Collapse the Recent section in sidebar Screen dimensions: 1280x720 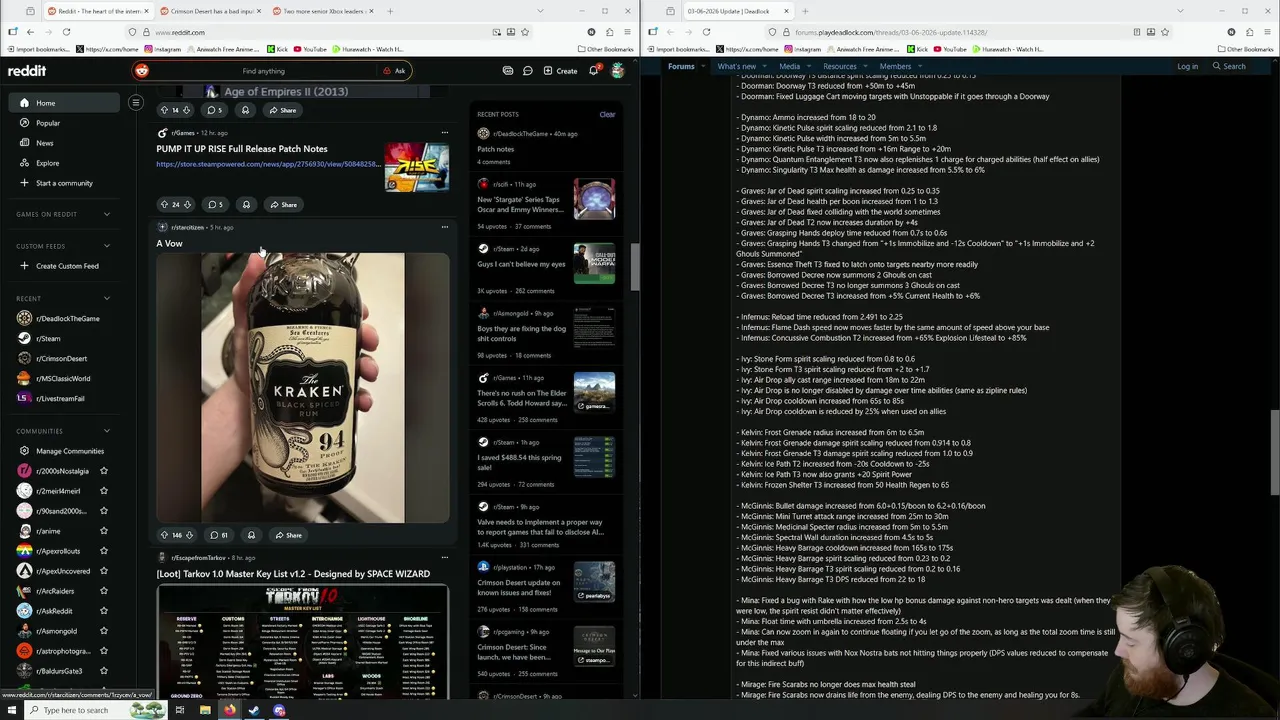click(x=107, y=298)
